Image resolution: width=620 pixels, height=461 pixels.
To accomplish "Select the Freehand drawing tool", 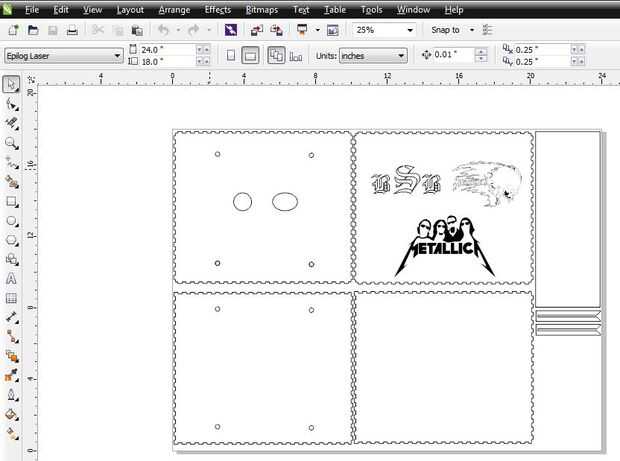I will click(x=11, y=162).
